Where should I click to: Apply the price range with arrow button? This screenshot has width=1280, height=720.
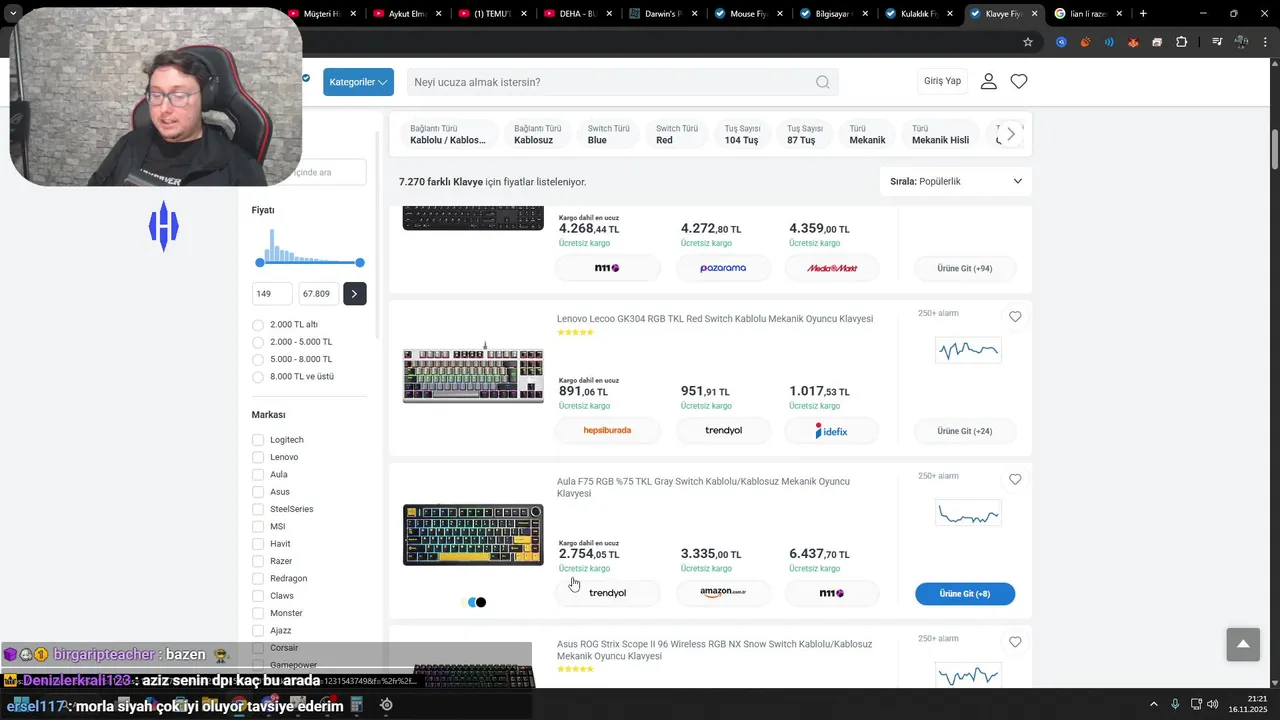(x=355, y=294)
